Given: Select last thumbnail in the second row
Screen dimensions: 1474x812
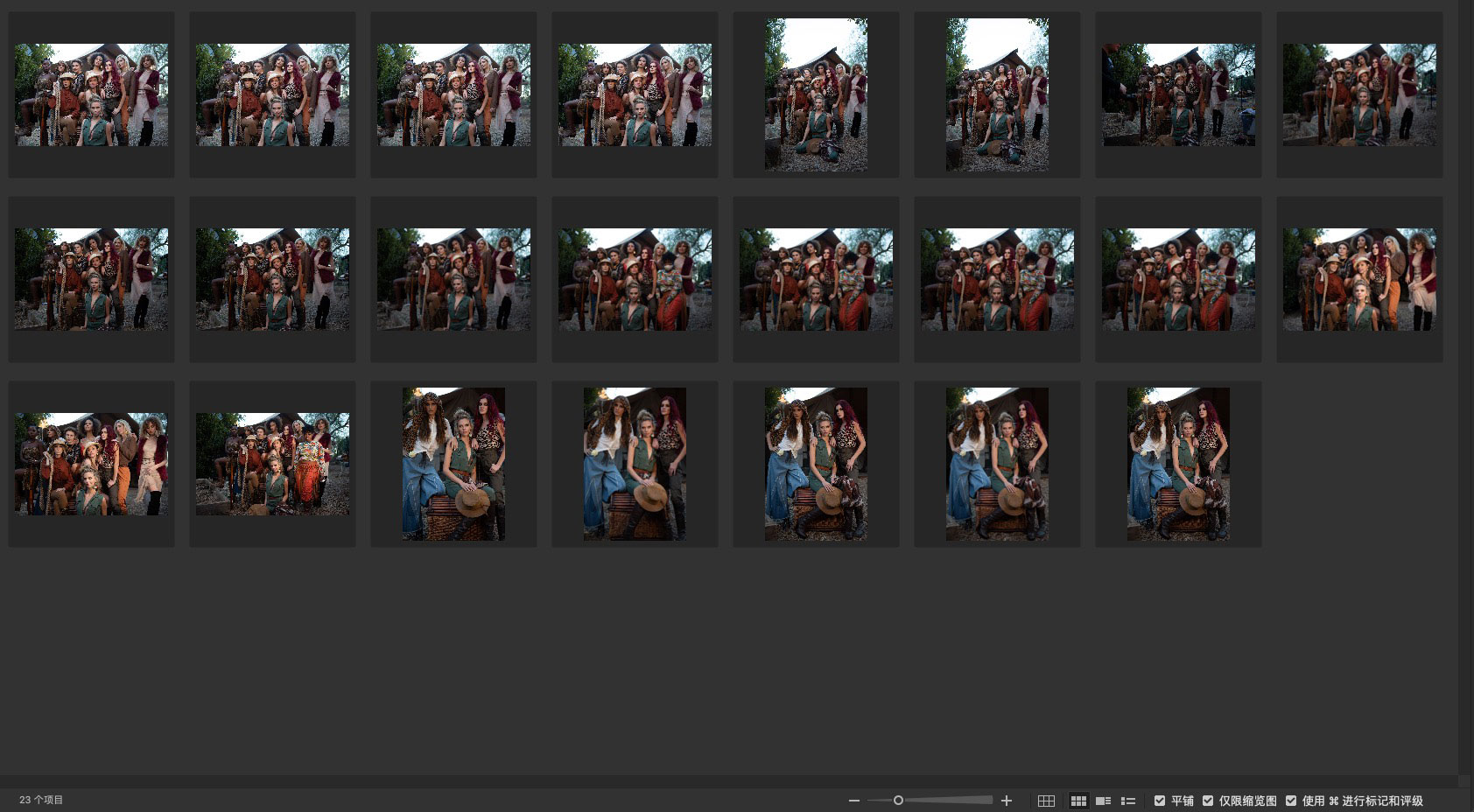Looking at the screenshot, I should (1359, 279).
